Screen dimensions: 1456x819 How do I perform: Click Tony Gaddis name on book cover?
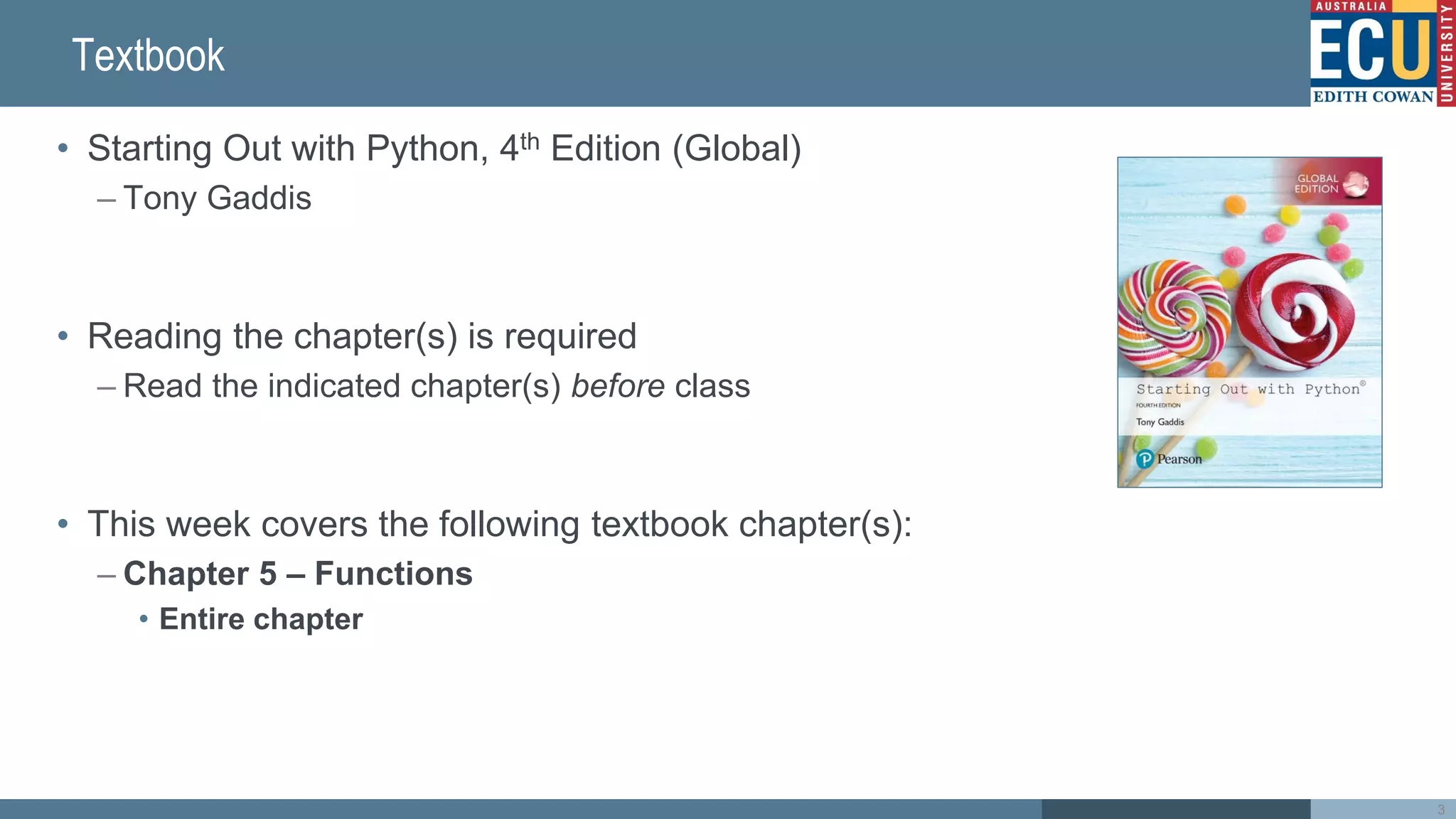[1160, 422]
